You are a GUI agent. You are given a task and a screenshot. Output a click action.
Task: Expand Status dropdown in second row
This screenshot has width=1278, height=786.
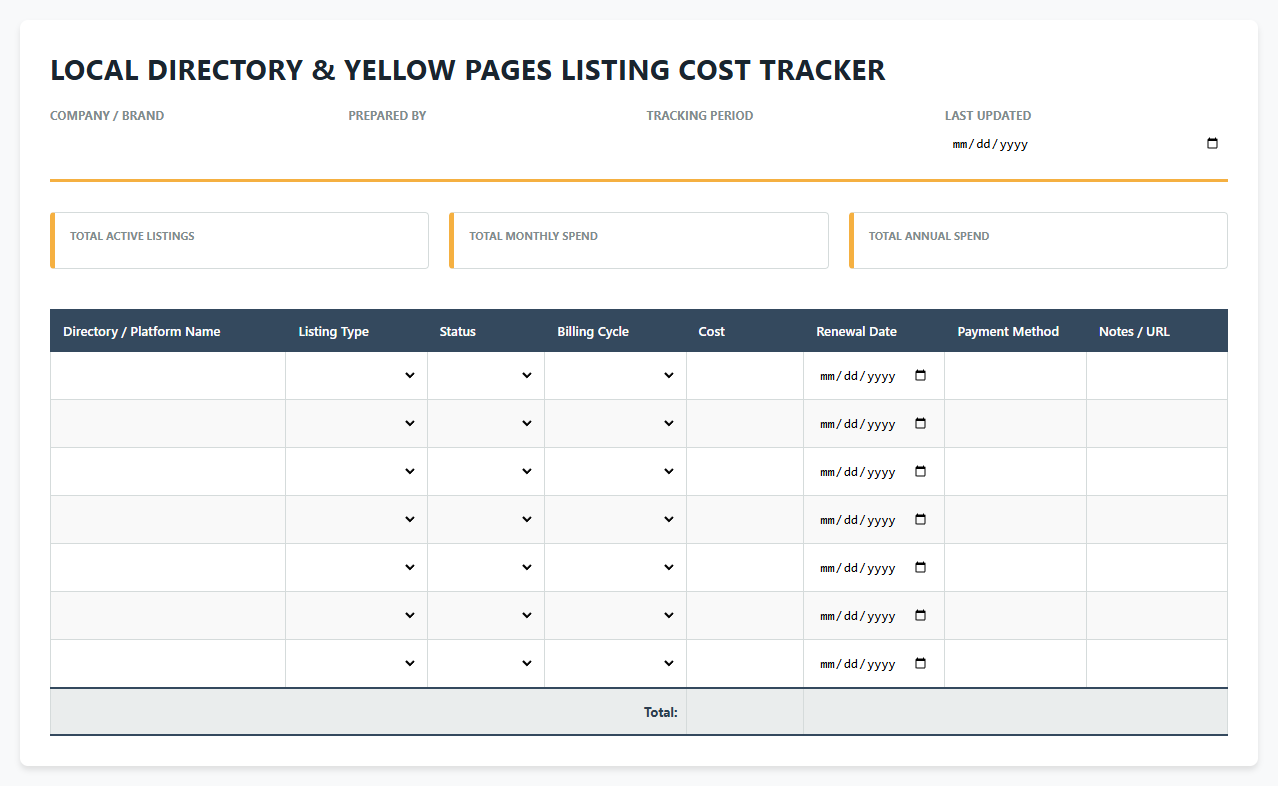[x=486, y=424]
